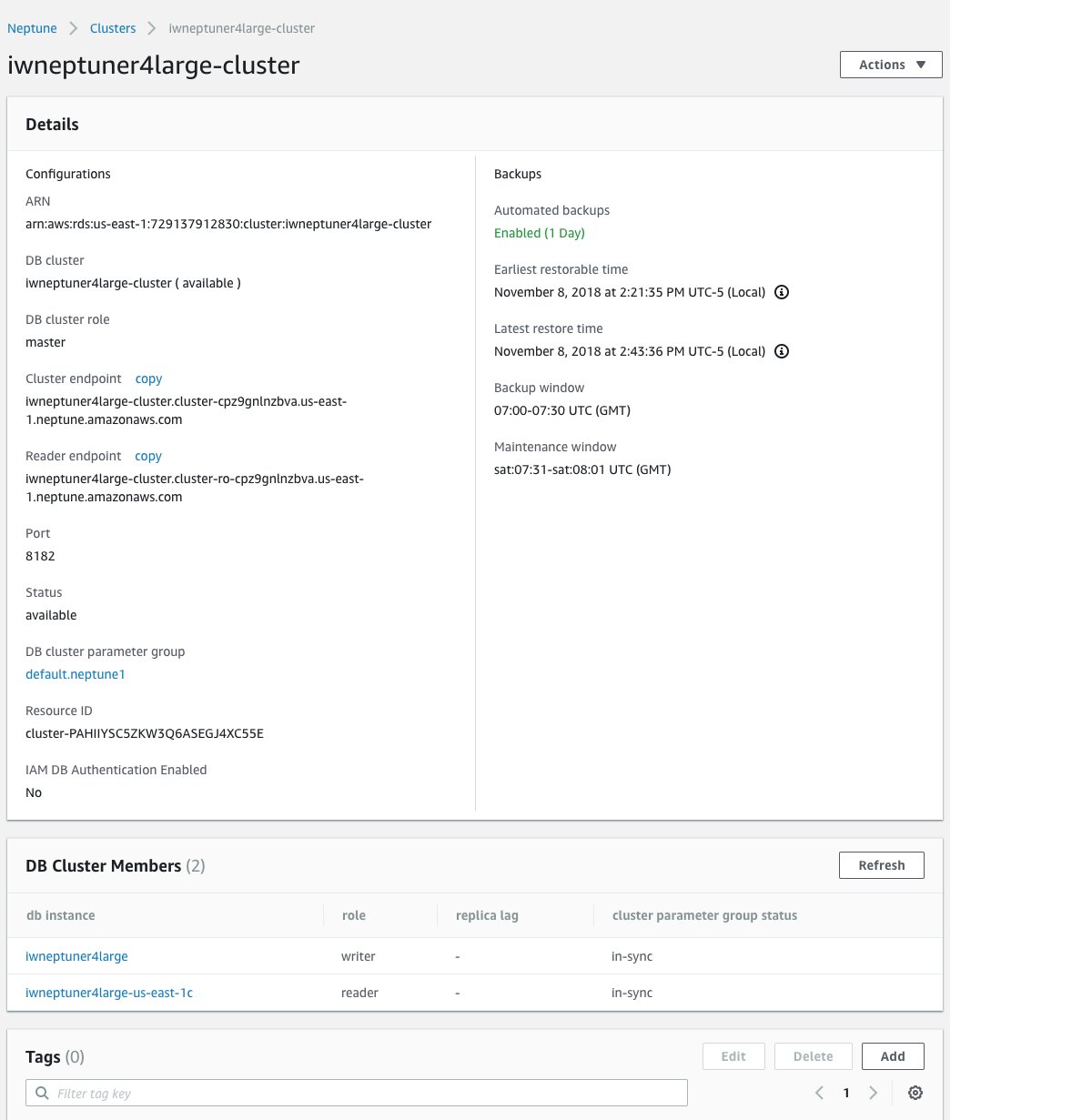Click the Edit tags button
The height and width of the screenshot is (1120, 1092).
coord(733,1056)
